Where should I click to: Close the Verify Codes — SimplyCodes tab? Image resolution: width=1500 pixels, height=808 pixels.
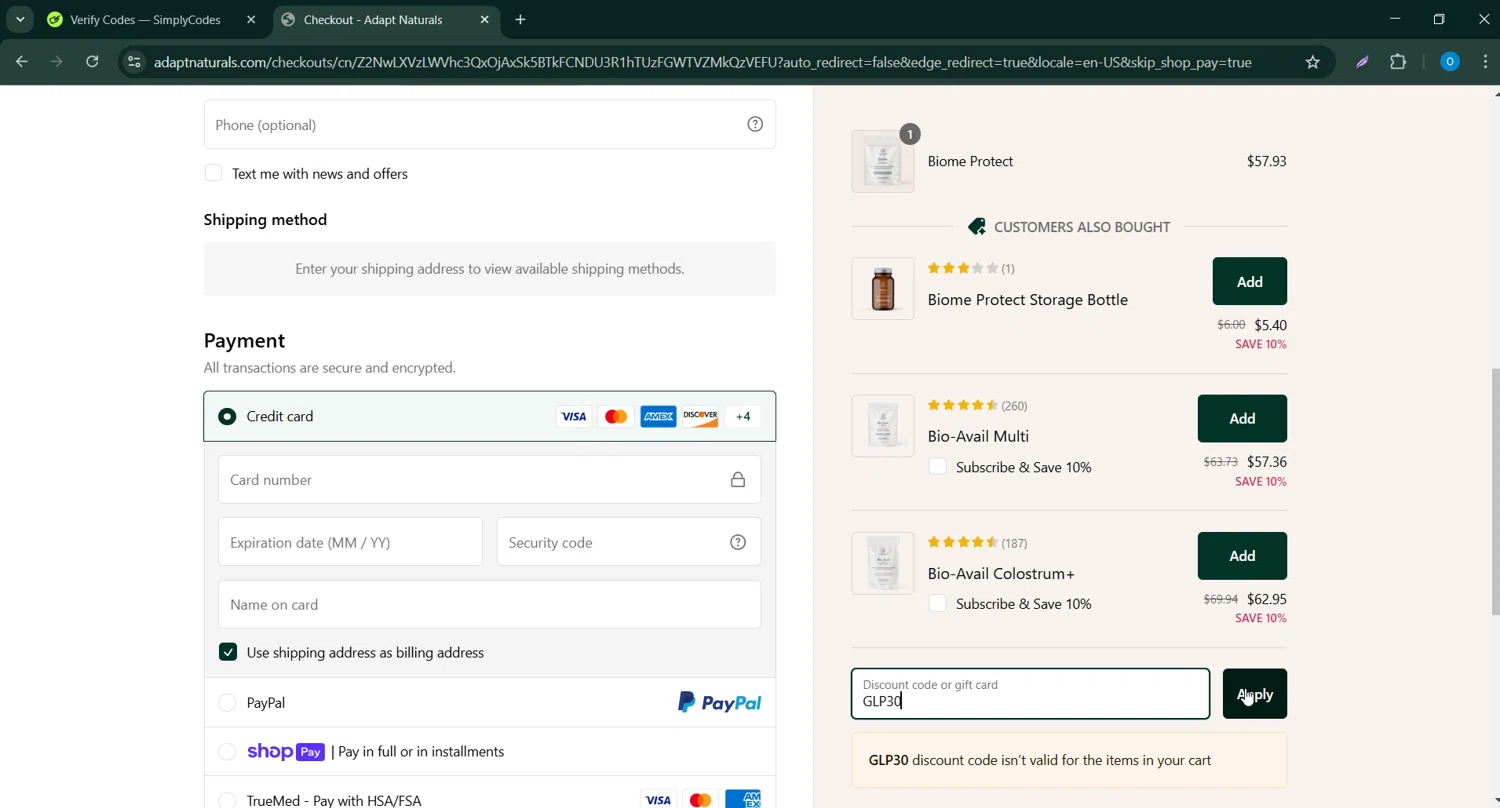click(x=251, y=19)
